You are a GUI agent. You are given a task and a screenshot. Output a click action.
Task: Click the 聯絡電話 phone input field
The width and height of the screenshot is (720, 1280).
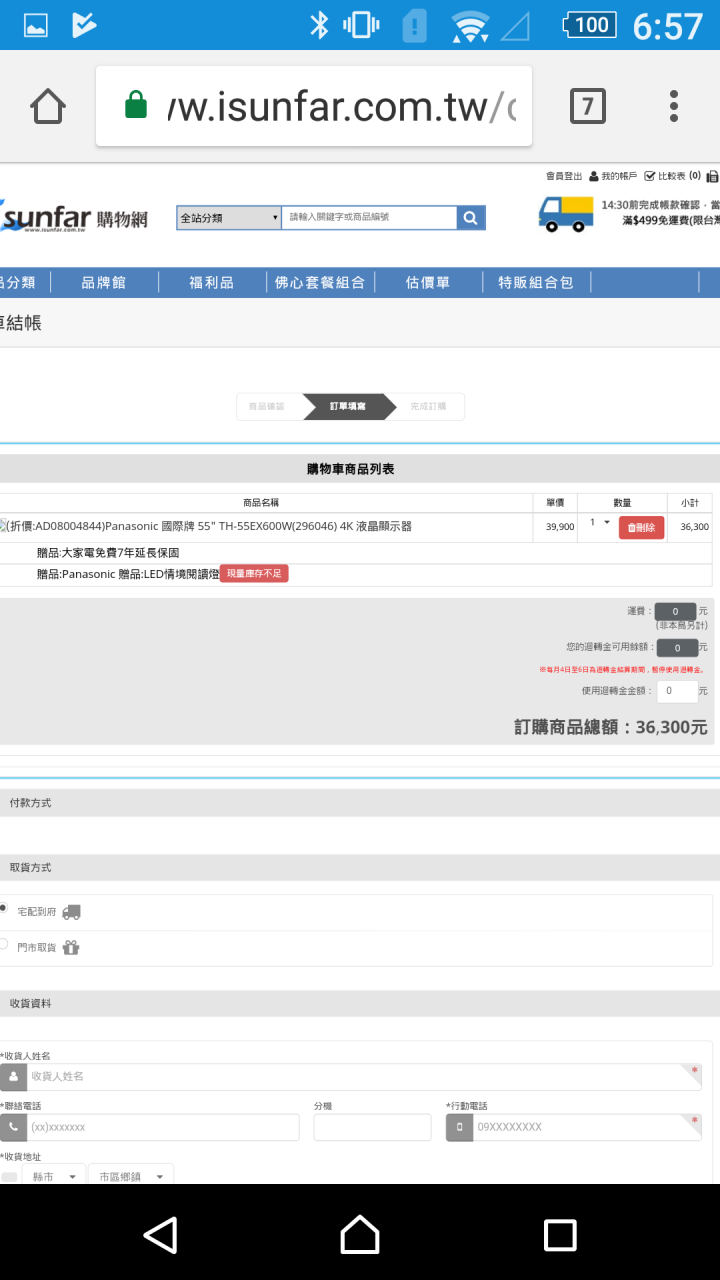[162, 1127]
